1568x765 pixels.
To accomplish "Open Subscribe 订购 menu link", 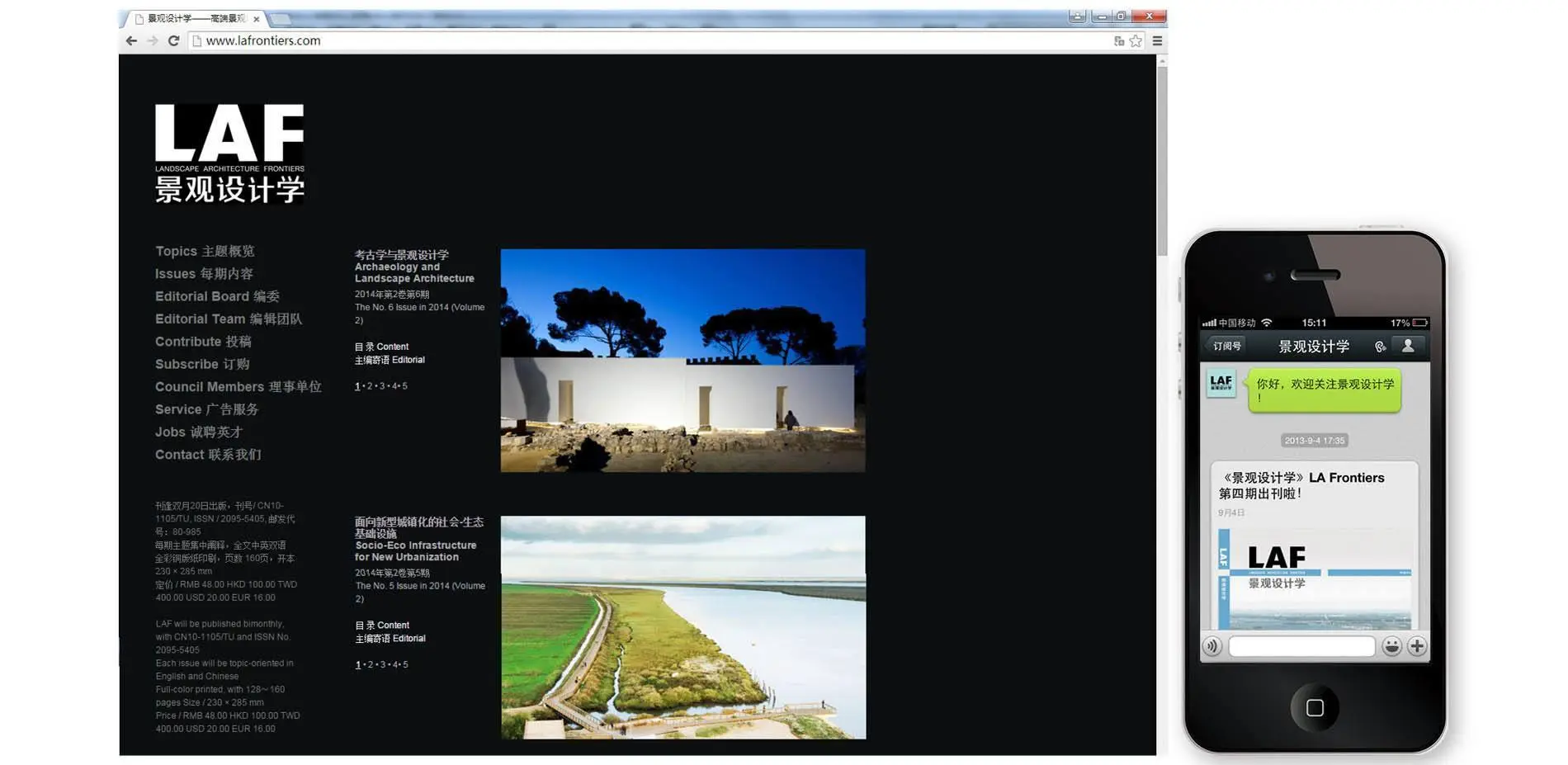I will 202,364.
